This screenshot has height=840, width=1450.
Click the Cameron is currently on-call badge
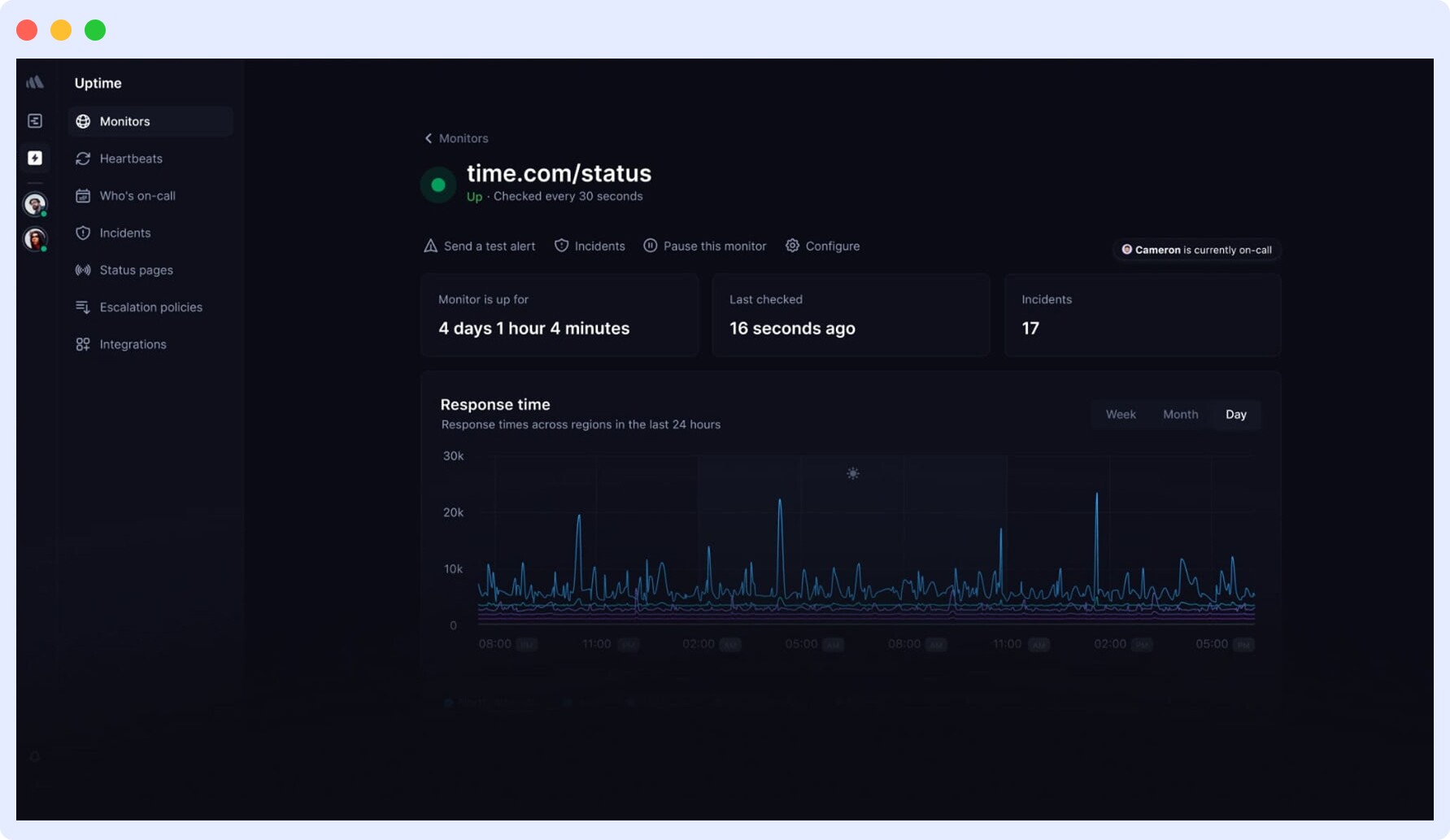pos(1196,250)
